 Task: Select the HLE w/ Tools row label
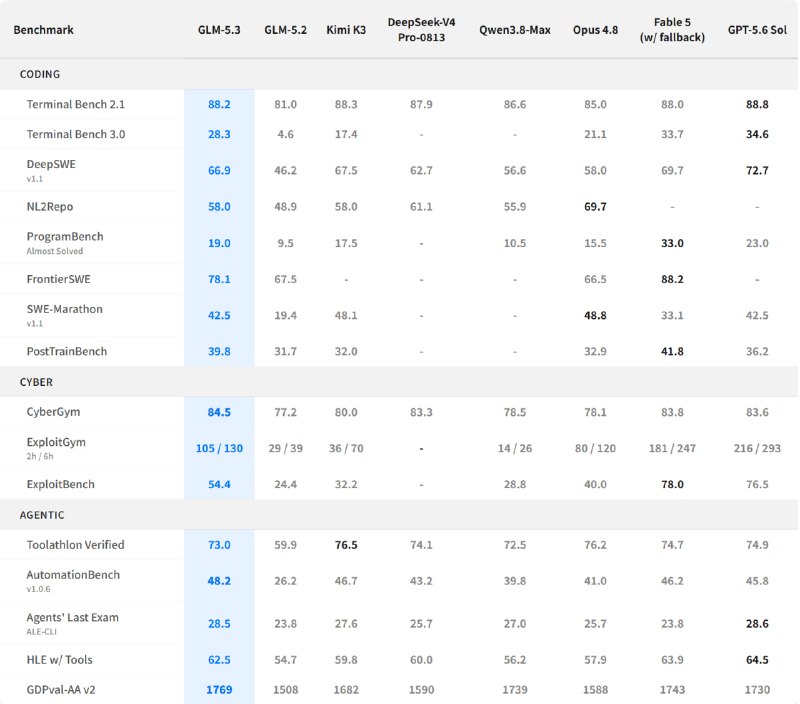59,660
